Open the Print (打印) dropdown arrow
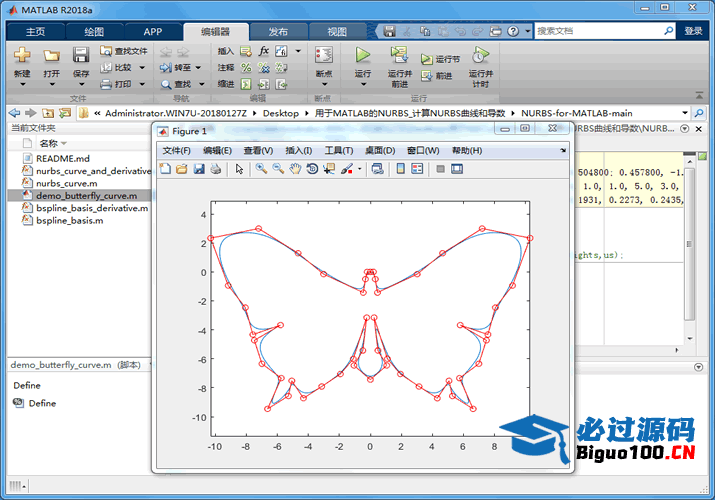The width and height of the screenshot is (715, 500). coord(141,84)
